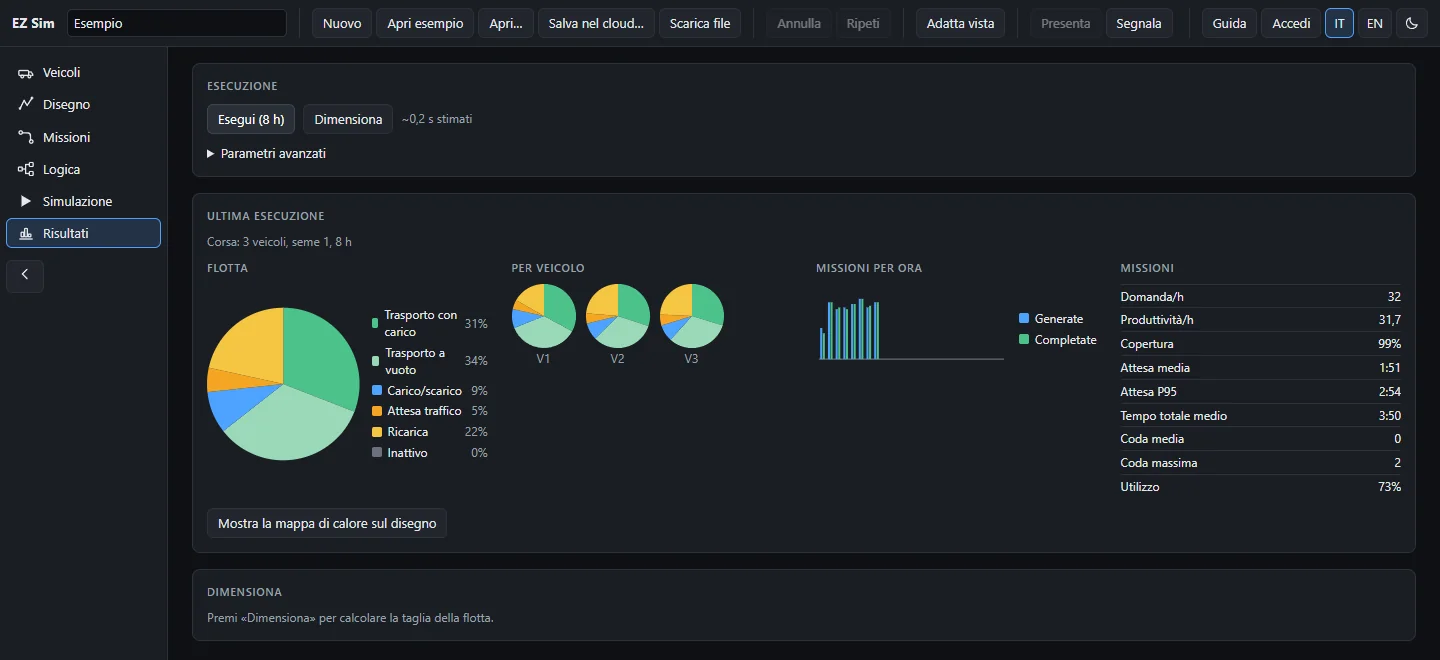The width and height of the screenshot is (1440, 660).
Task: Click 'Corsa: 3 veicoli, seme 1, 8 h' text
Action: (279, 242)
